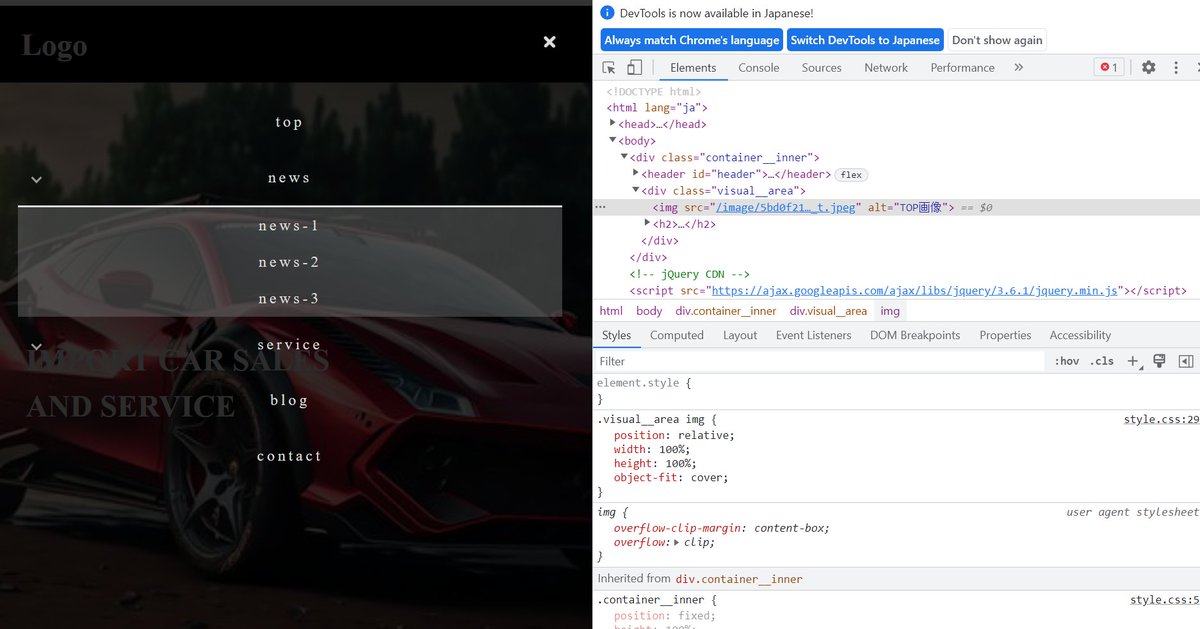Open the blog menu link
Screen dimensions: 1200x629
coord(289,400)
